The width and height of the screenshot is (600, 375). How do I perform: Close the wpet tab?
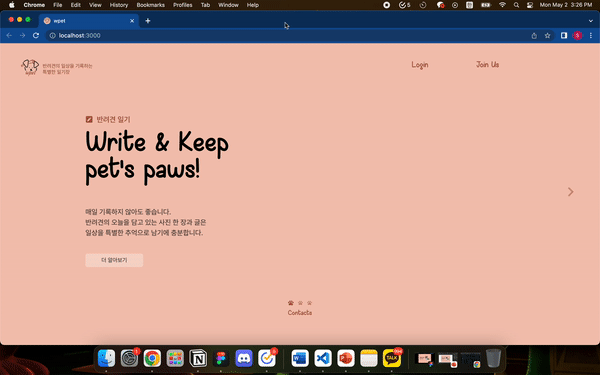pyautogui.click(x=132, y=21)
